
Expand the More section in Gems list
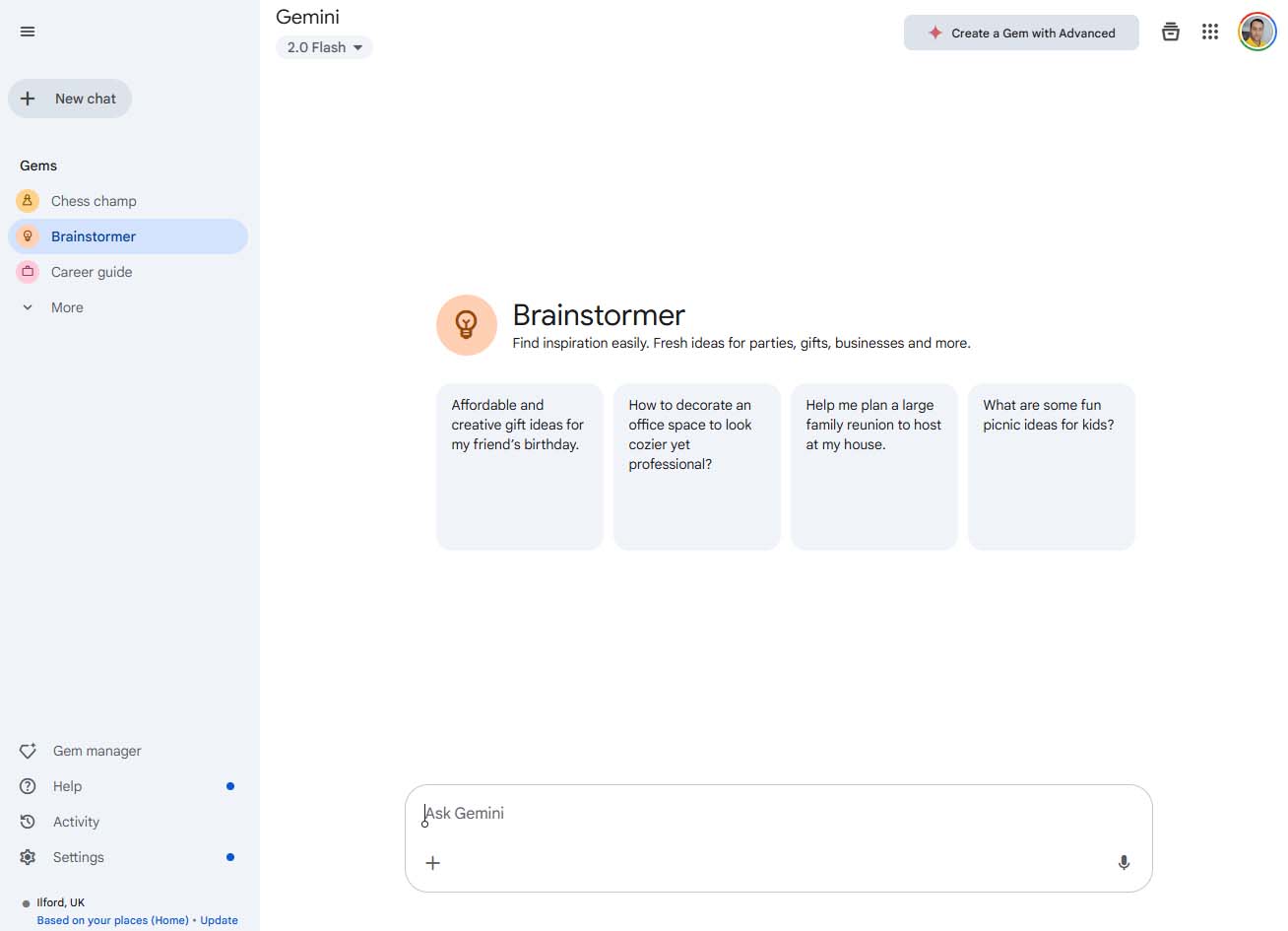pyautogui.click(x=66, y=307)
